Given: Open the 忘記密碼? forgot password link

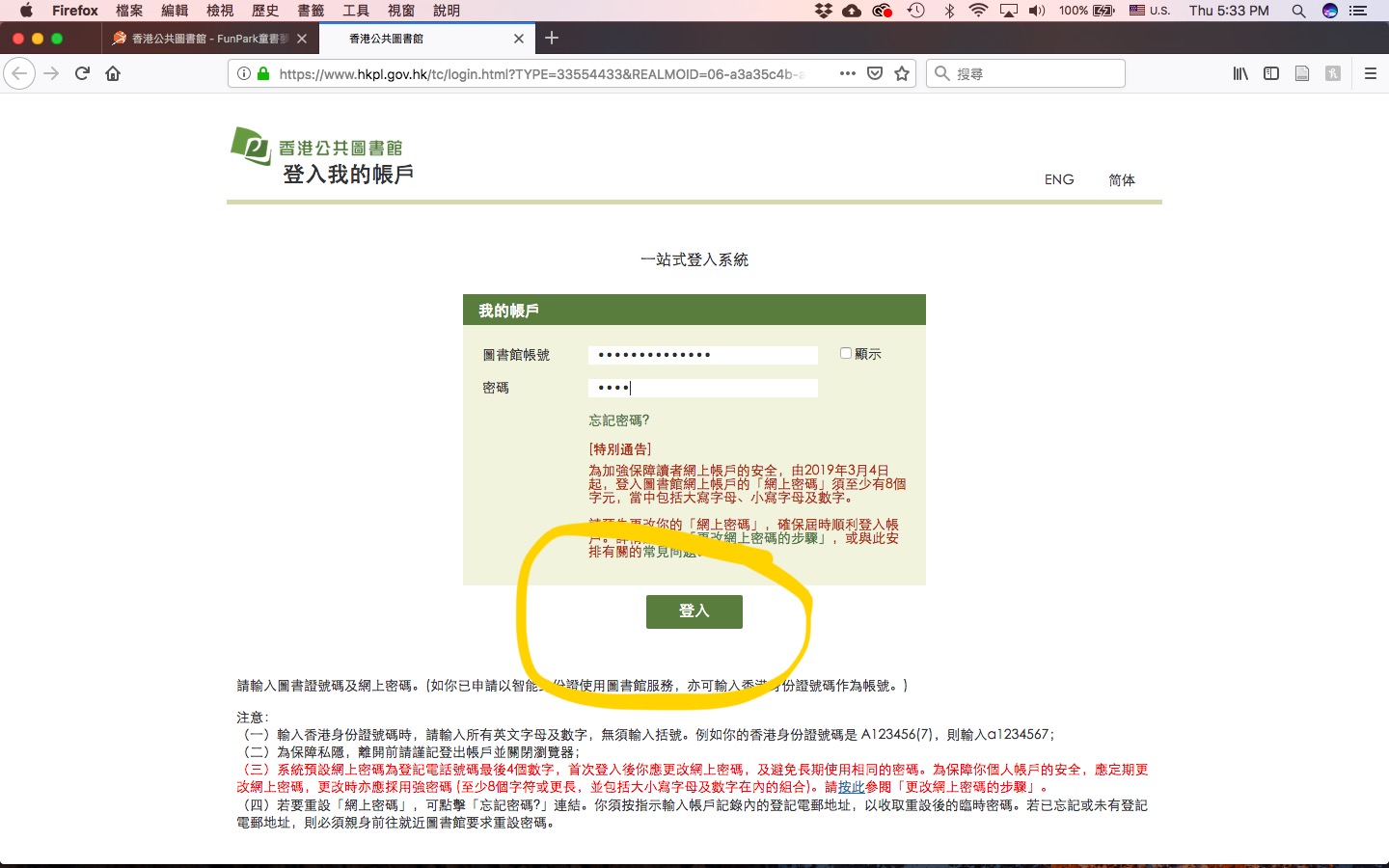Looking at the screenshot, I should coord(619,420).
